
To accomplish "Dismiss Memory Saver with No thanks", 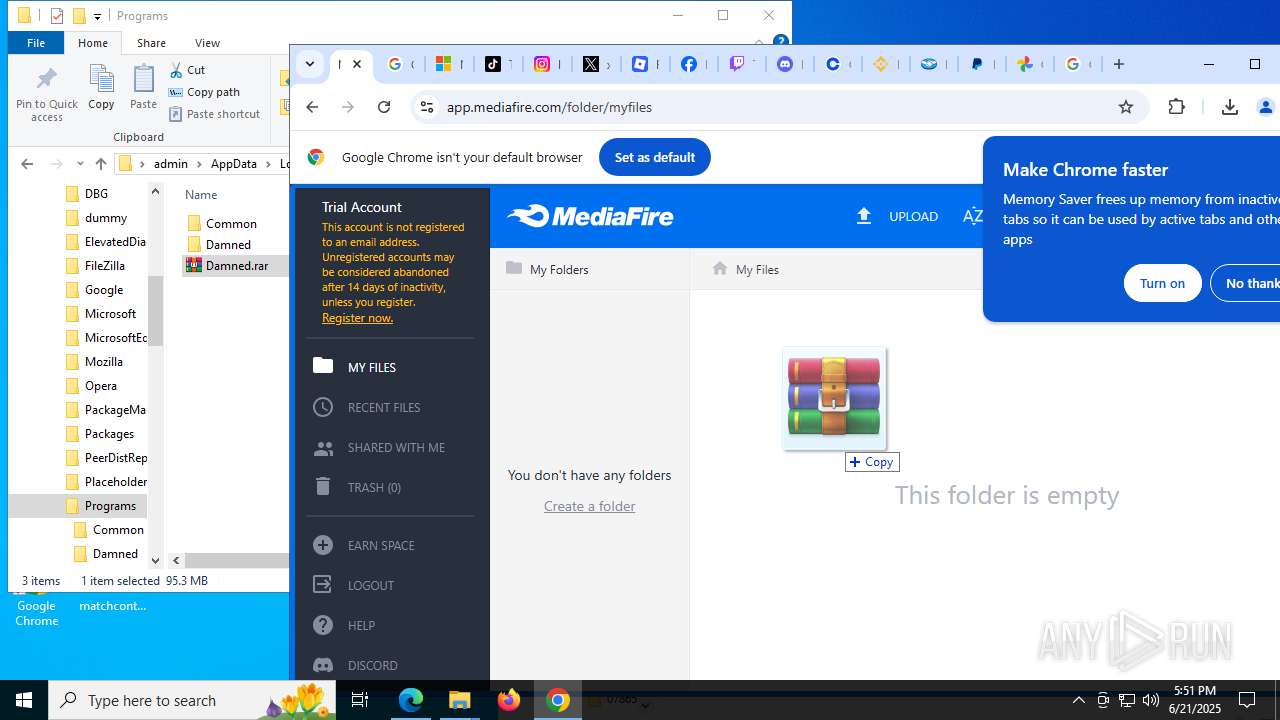I will coord(1246,283).
